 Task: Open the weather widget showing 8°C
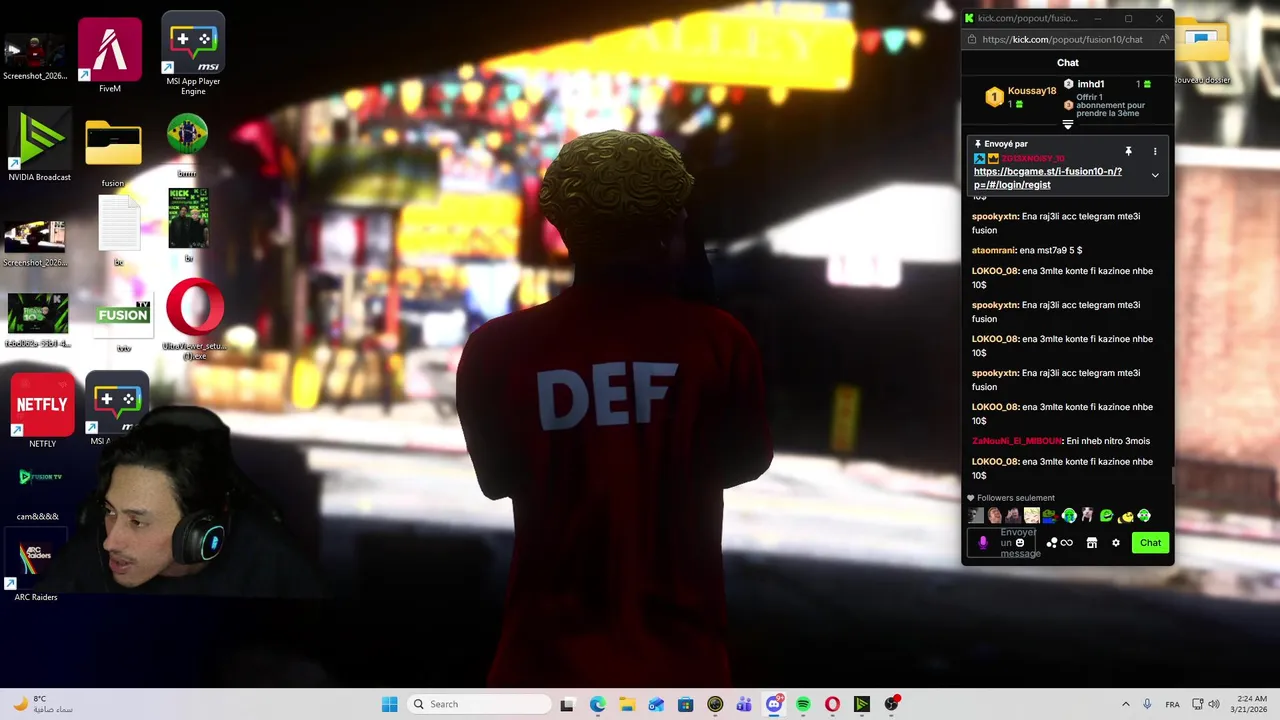click(42, 704)
